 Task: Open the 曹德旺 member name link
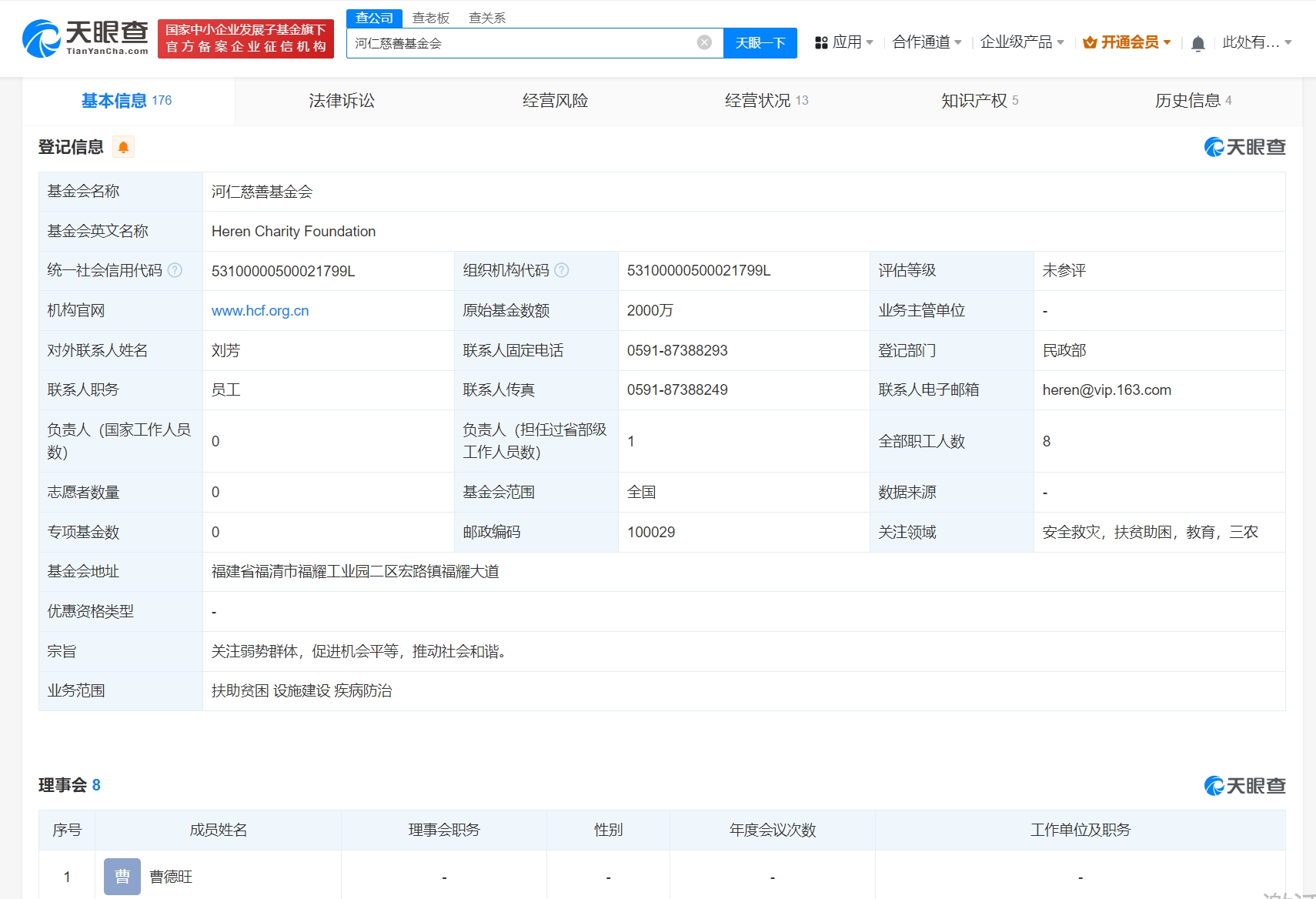point(171,877)
